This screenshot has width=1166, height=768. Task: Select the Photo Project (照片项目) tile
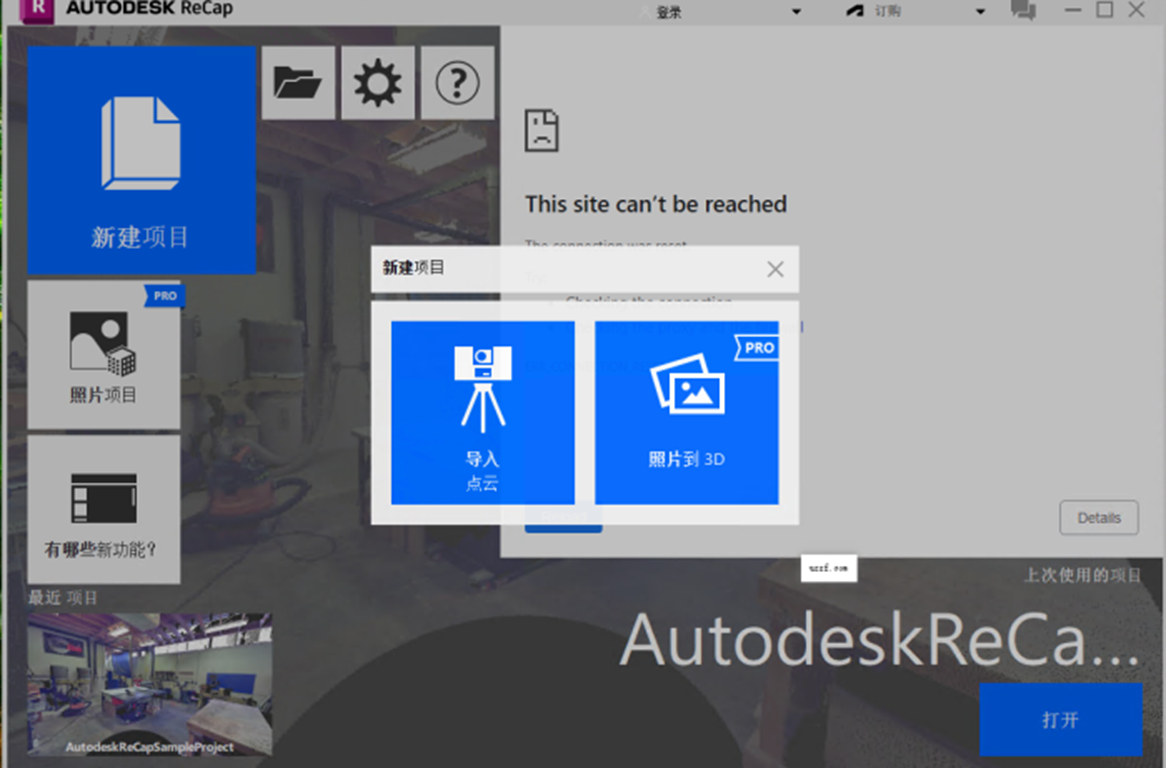coord(104,355)
